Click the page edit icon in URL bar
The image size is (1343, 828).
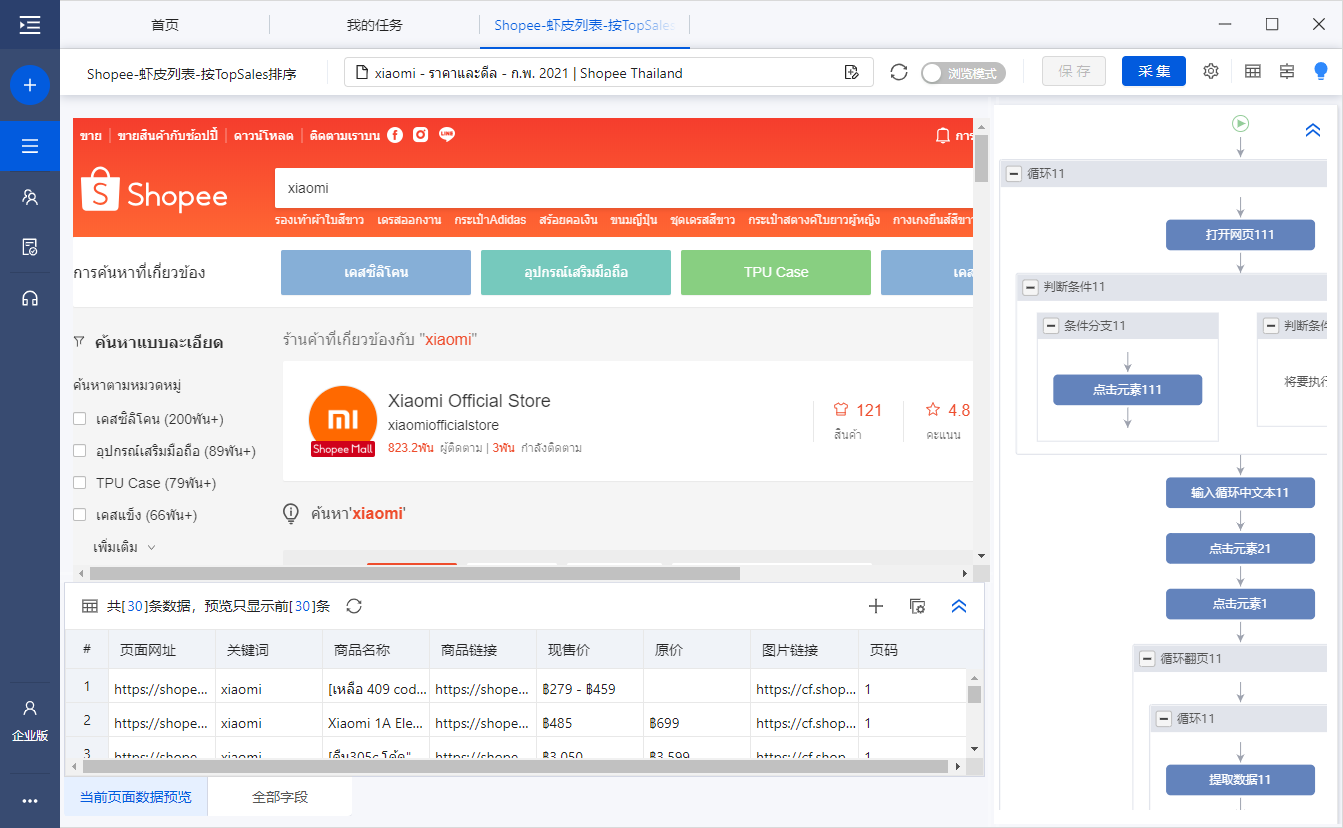[x=852, y=72]
